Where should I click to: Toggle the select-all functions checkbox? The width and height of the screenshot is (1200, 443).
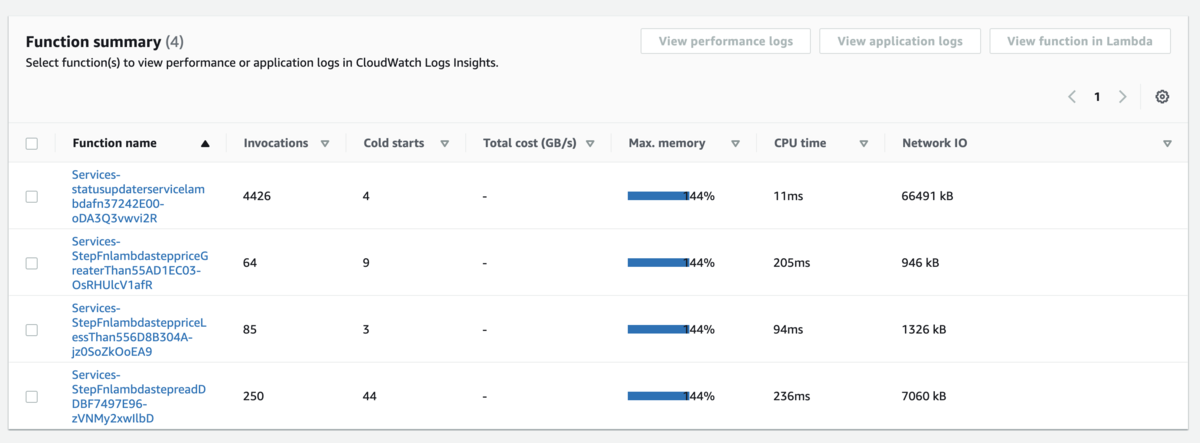pos(32,144)
